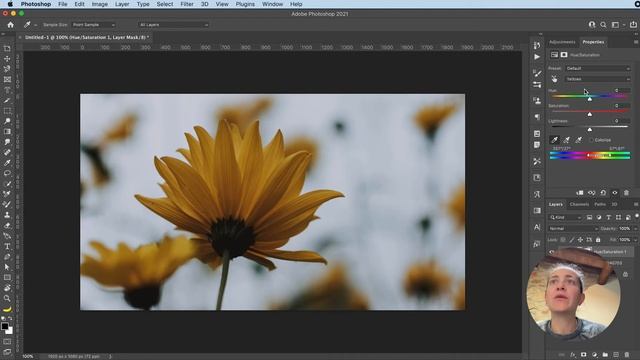
Task: Select the Type tool
Action: [x=7, y=246]
